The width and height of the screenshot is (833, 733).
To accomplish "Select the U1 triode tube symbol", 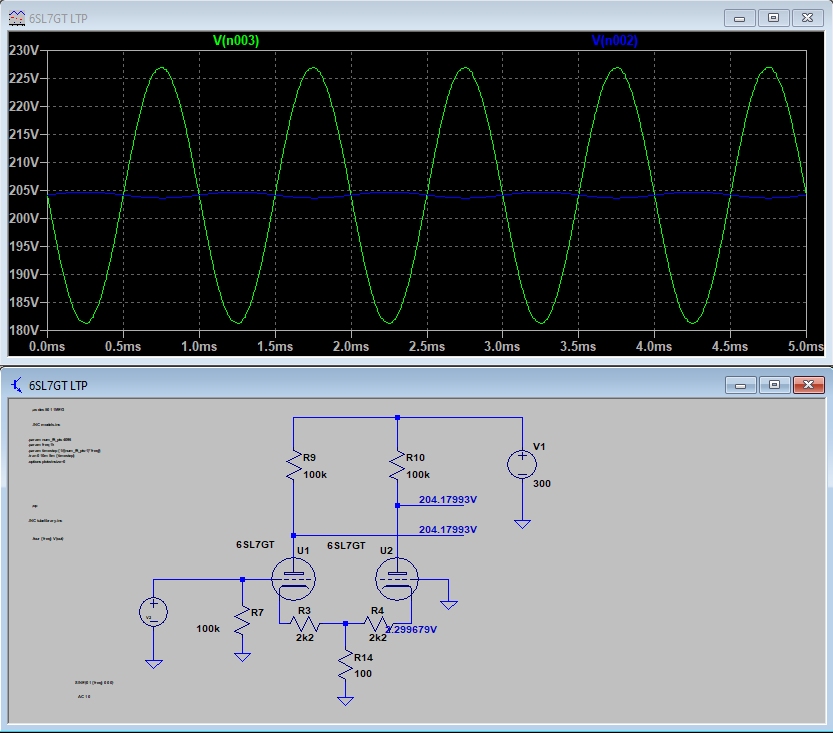I will click(293, 578).
